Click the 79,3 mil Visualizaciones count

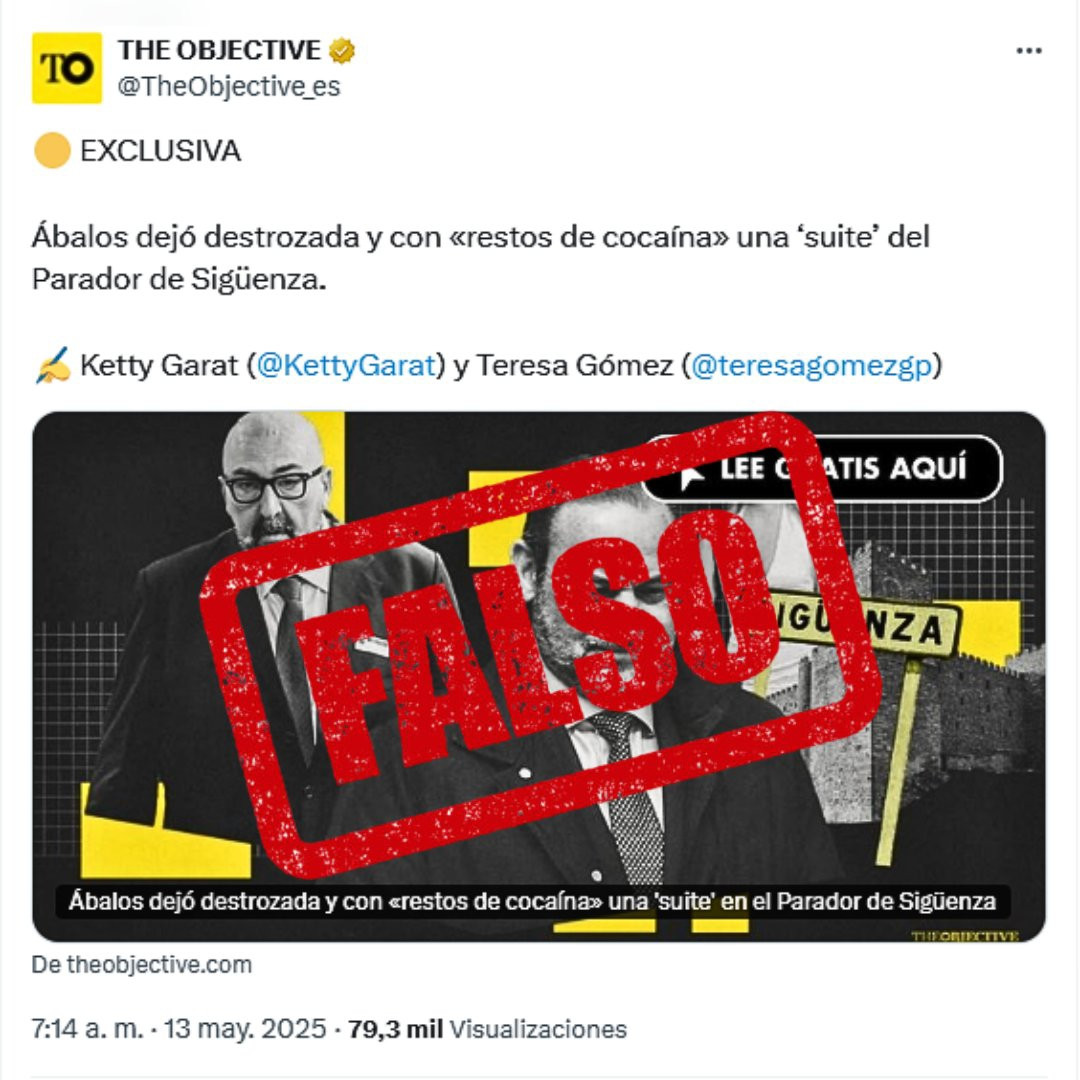click(487, 1029)
